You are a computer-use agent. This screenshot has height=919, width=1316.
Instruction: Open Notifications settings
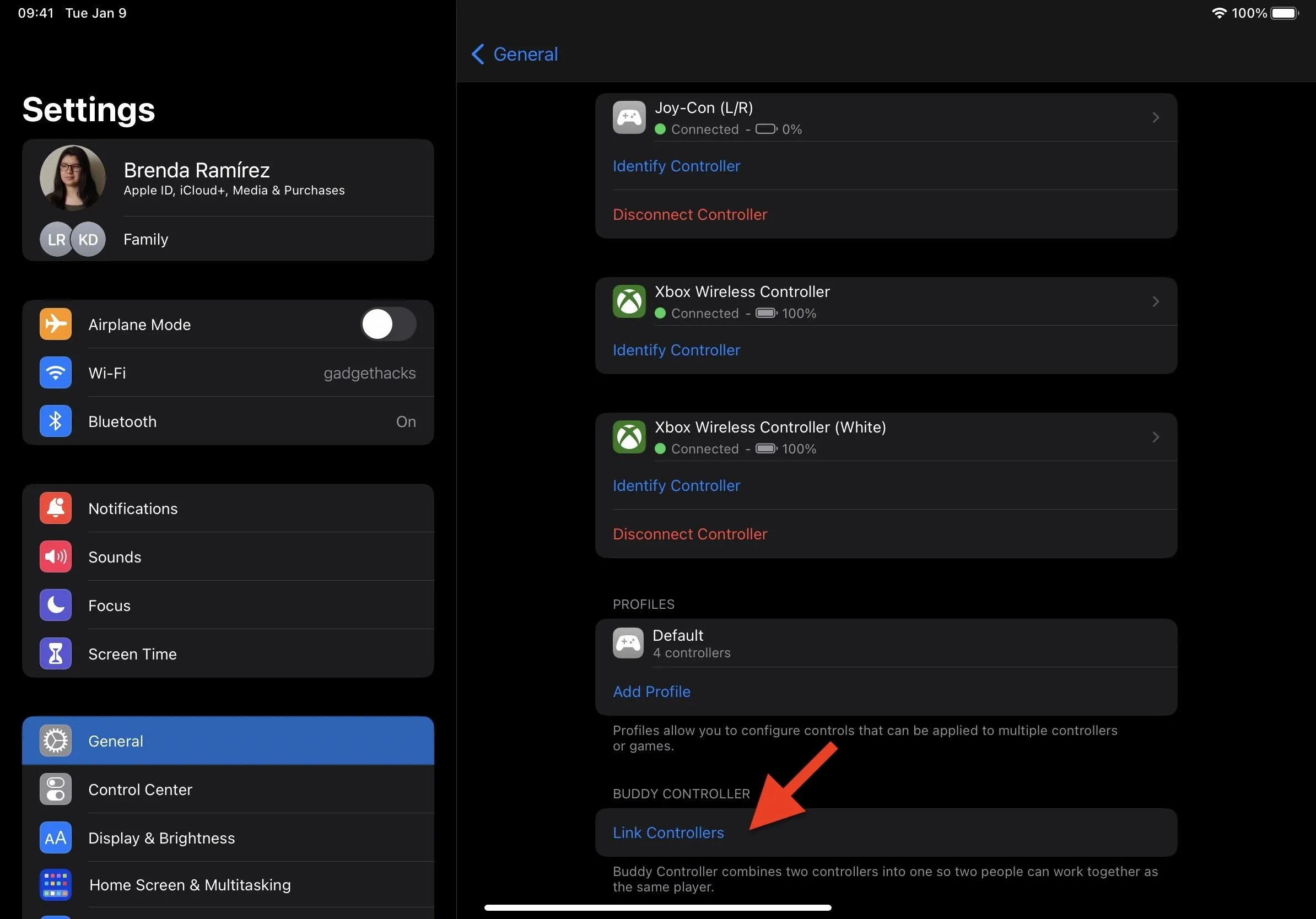tap(228, 508)
